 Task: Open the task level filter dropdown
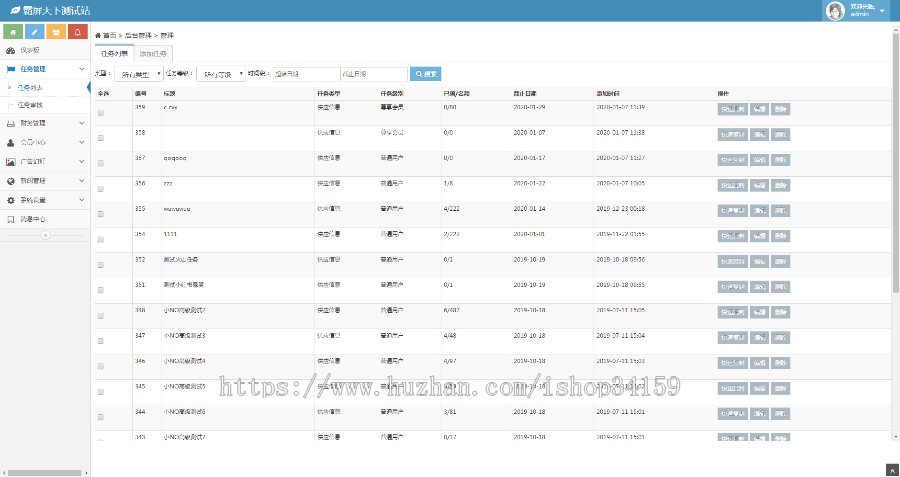point(221,74)
